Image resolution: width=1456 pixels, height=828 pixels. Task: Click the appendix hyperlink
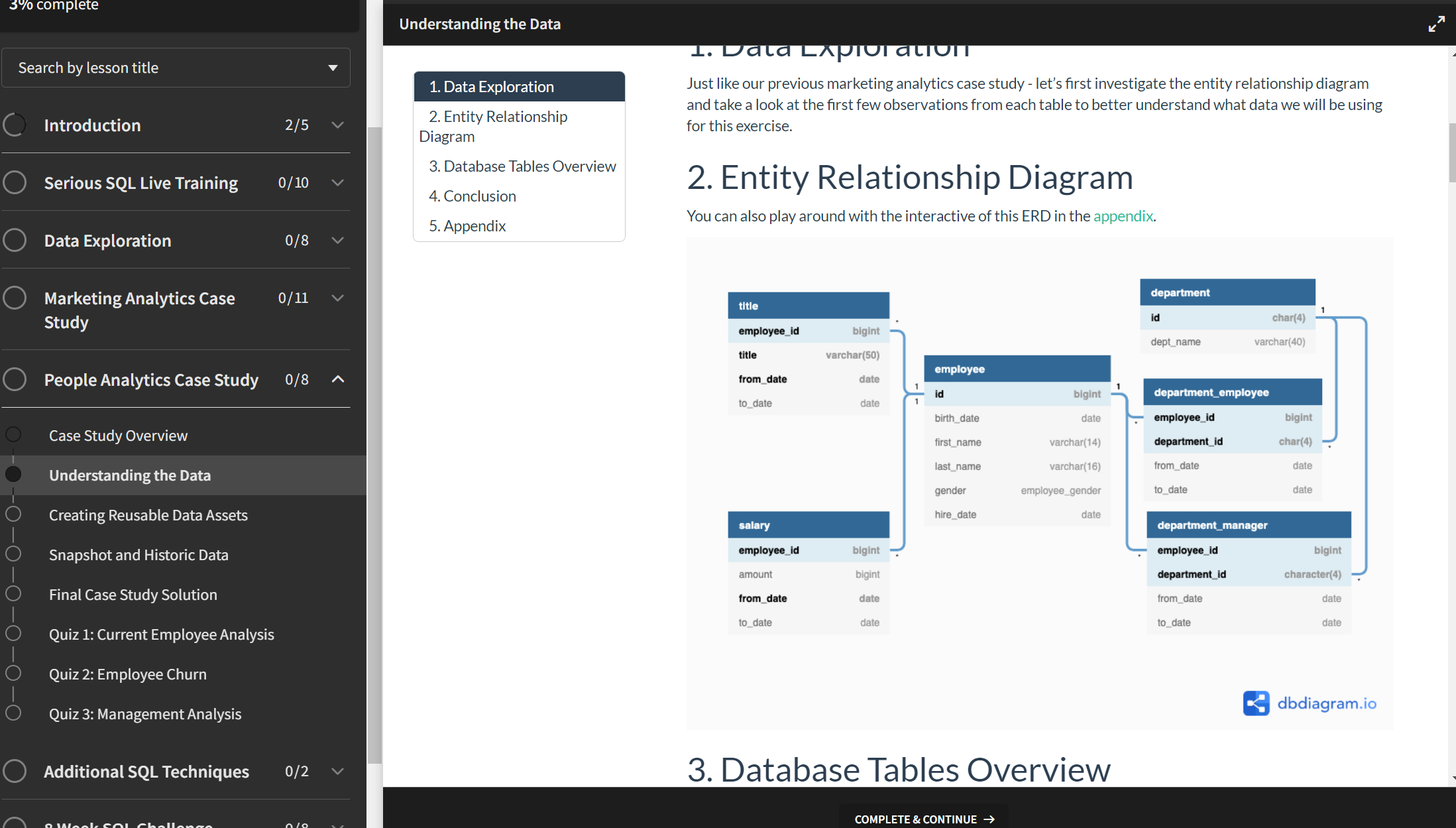click(1123, 216)
